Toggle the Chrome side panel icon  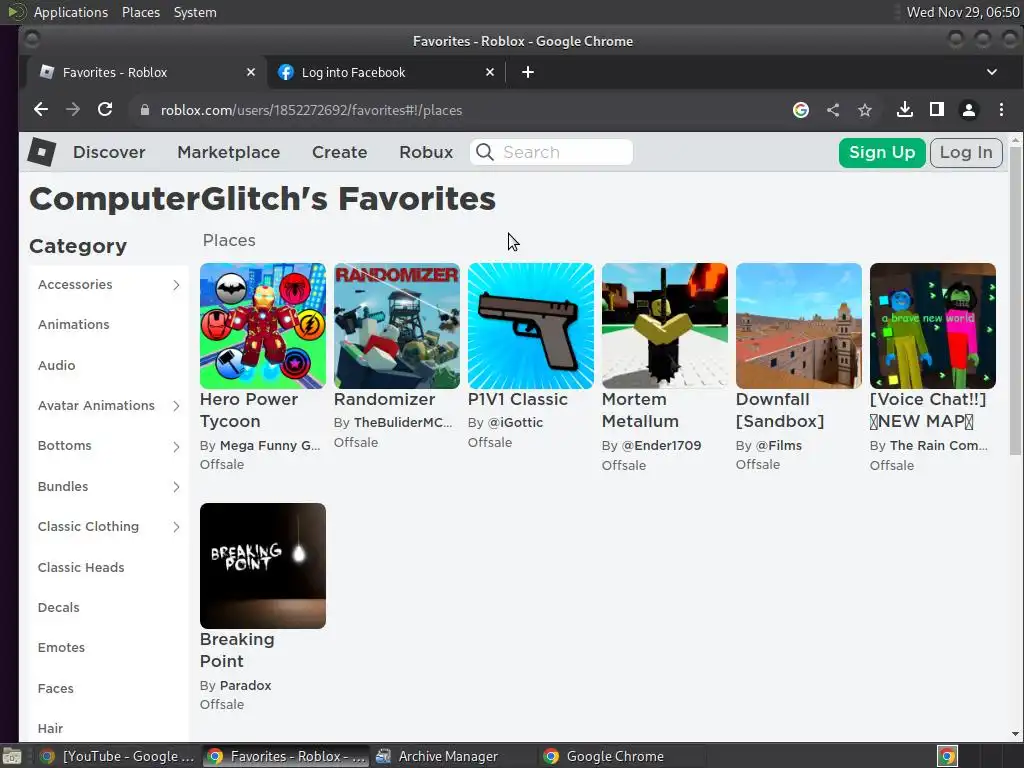coord(936,110)
